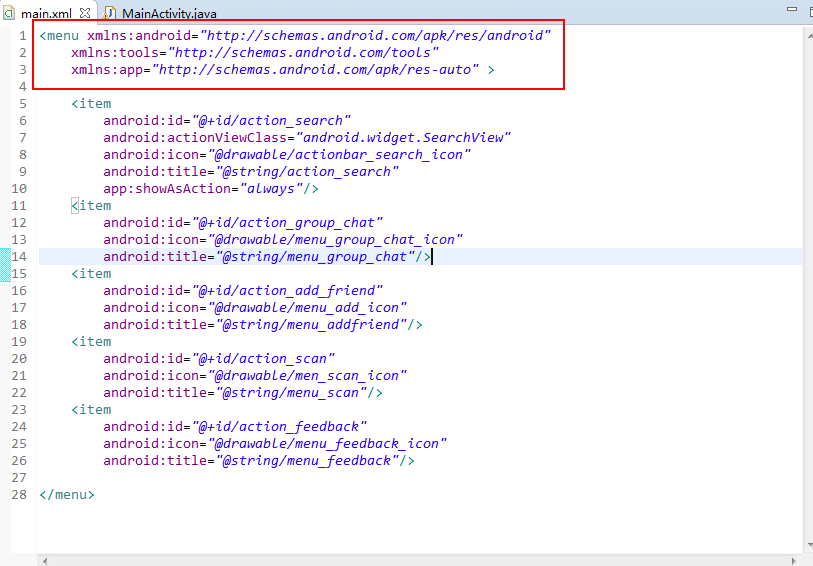This screenshot has width=813, height=566.
Task: Click the item tag on line 11
Action: tap(91, 206)
